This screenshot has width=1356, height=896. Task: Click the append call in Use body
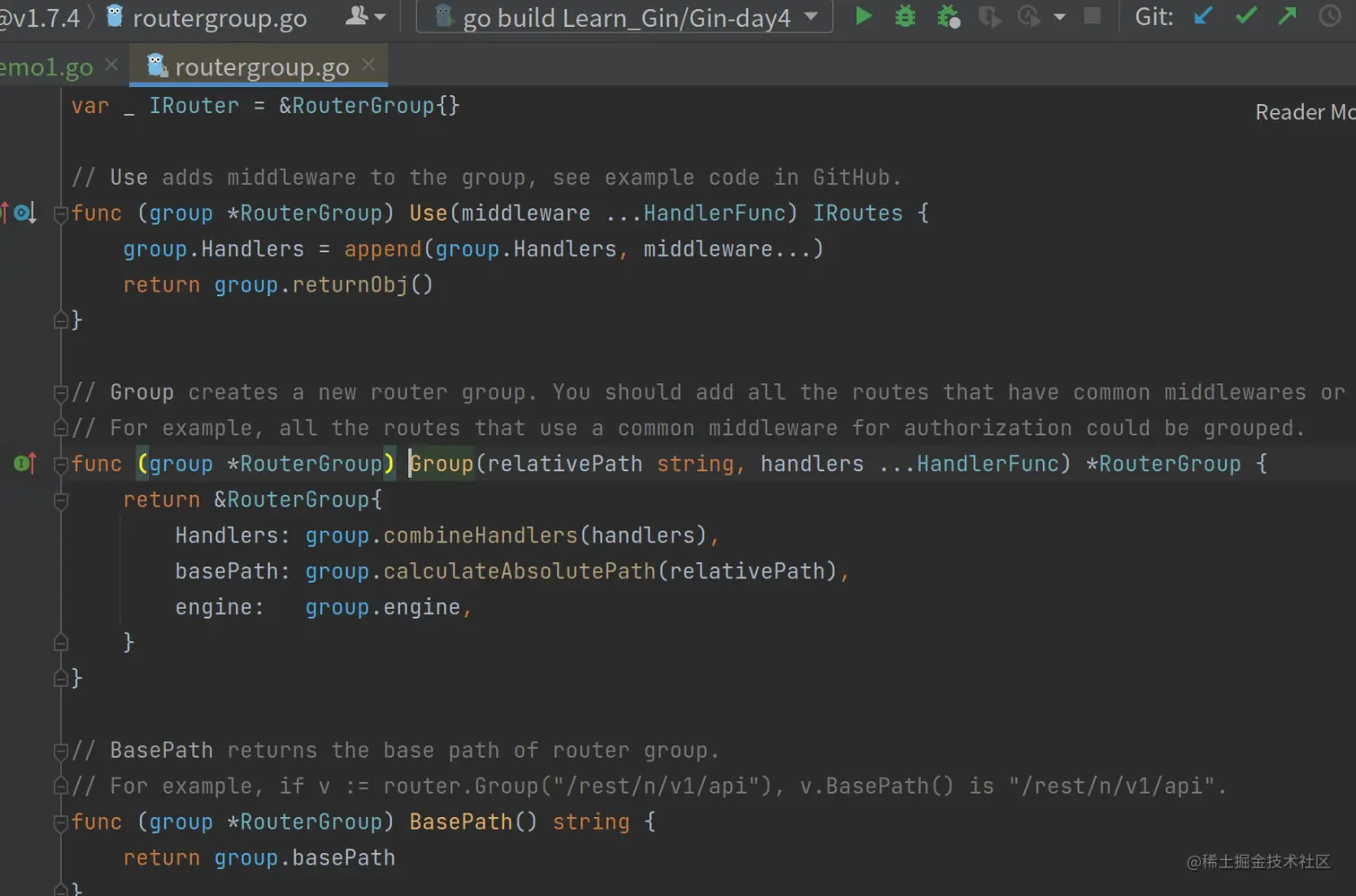coord(383,249)
